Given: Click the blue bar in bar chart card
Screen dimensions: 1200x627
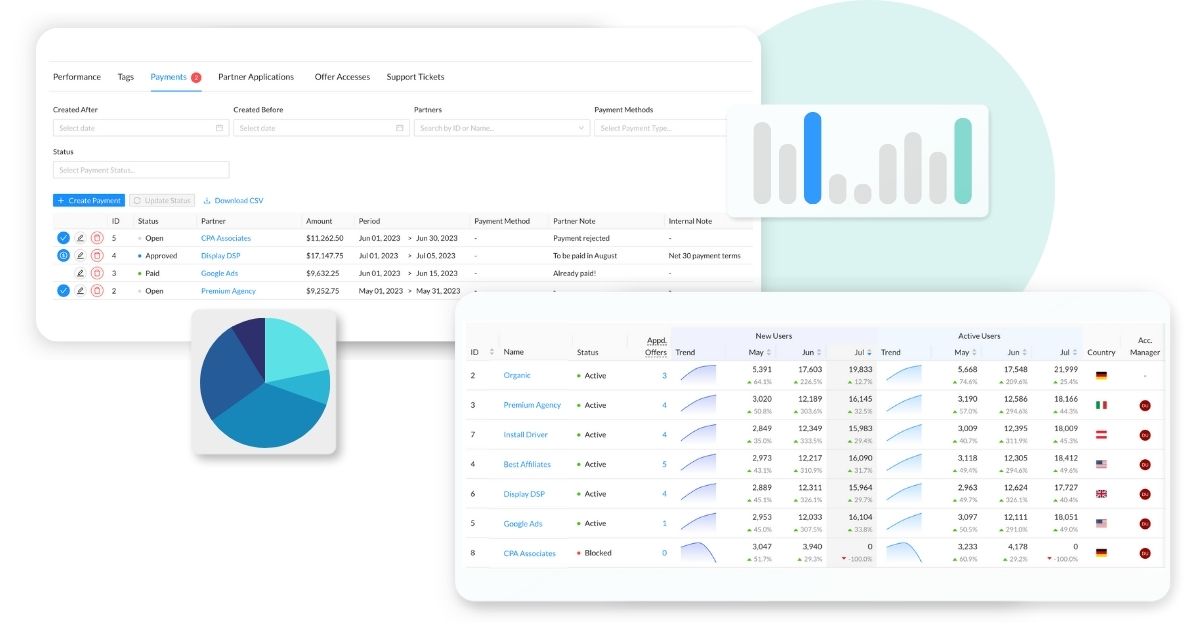Looking at the screenshot, I should (812, 158).
